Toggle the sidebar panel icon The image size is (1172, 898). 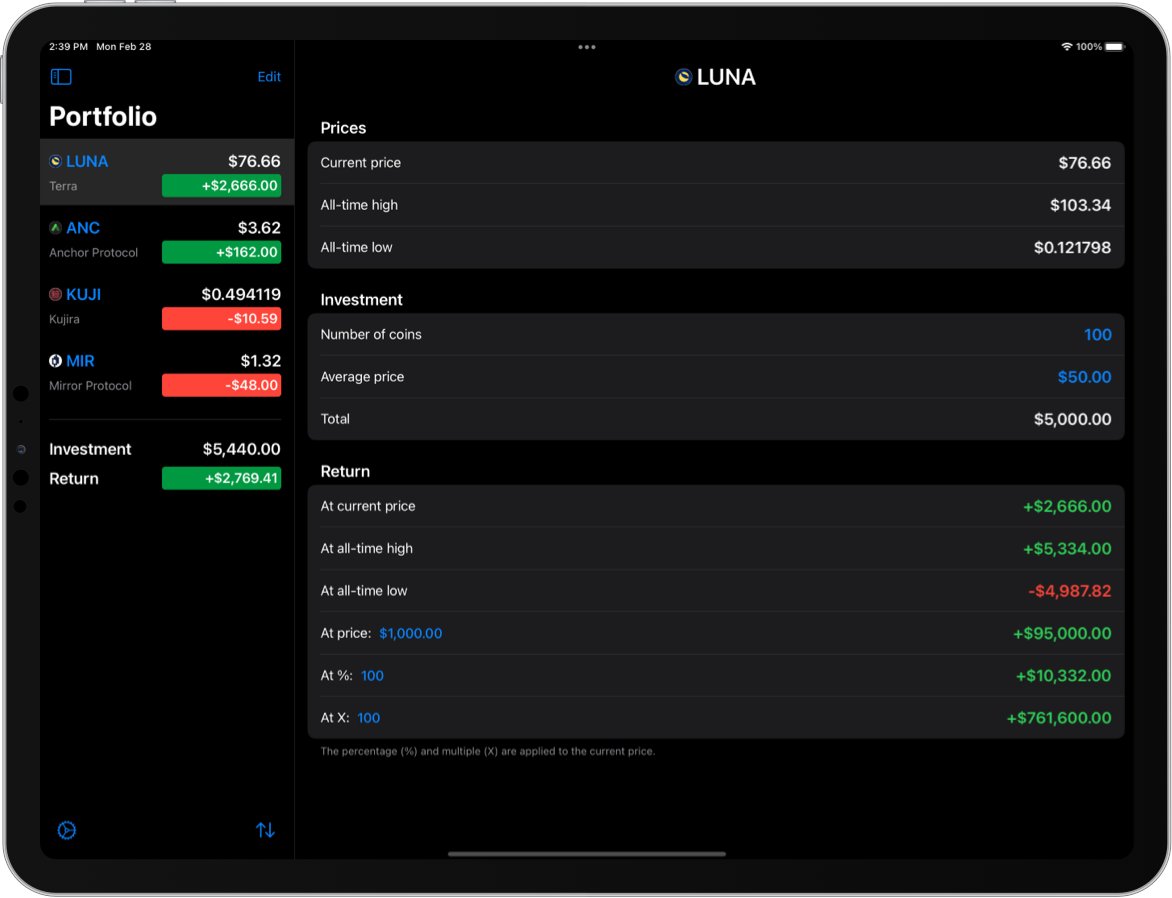point(61,77)
